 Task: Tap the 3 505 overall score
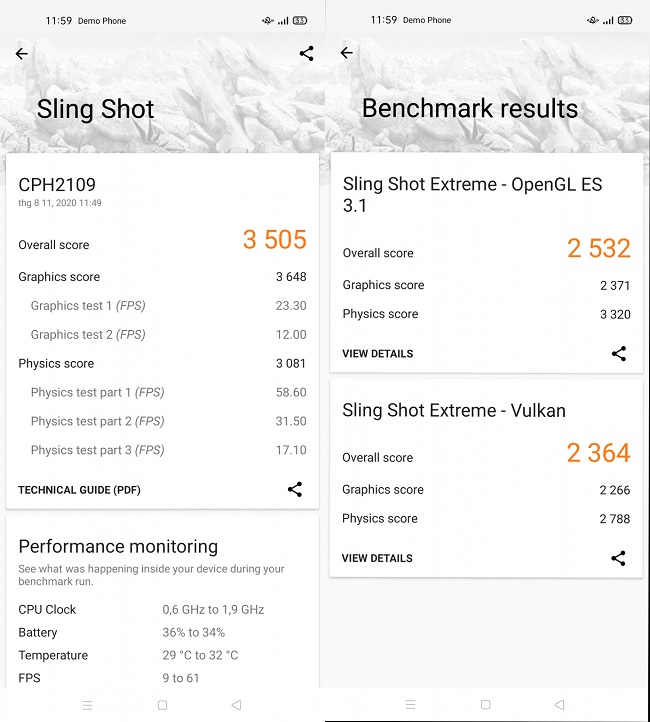pyautogui.click(x=274, y=240)
